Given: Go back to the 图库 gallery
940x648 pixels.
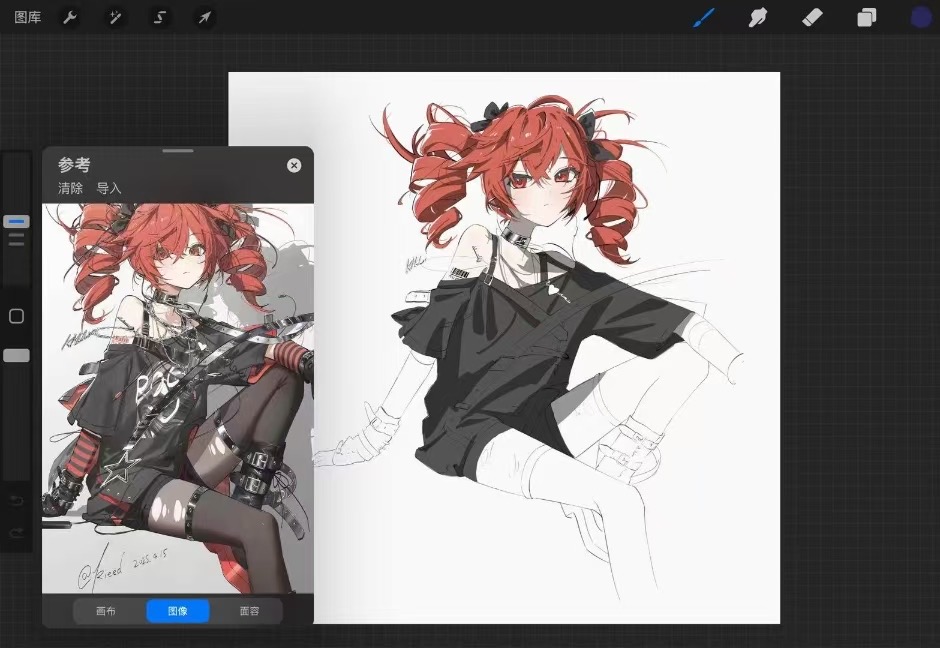Looking at the screenshot, I should tap(28, 17).
